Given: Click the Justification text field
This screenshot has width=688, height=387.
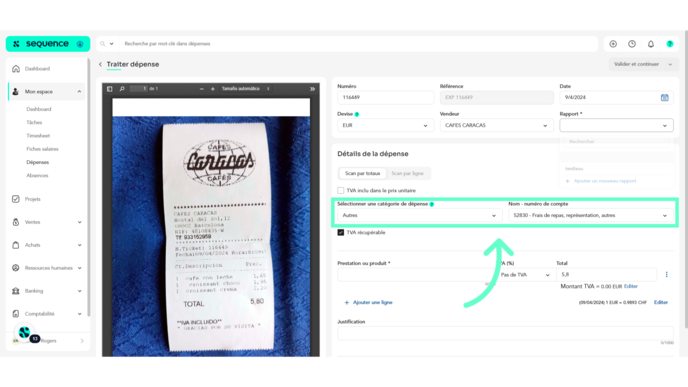Looking at the screenshot, I should [x=505, y=333].
